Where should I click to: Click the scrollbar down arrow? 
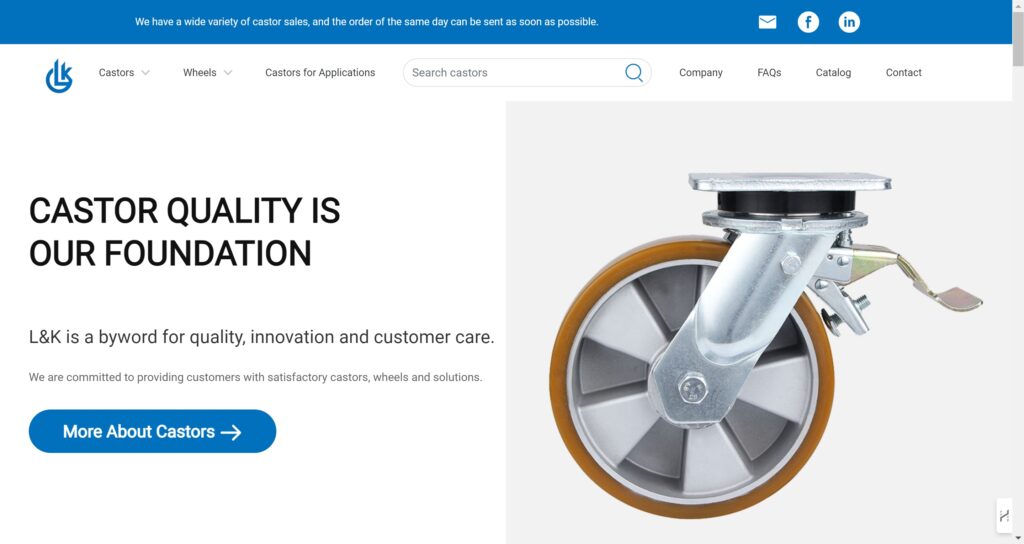point(1018,538)
